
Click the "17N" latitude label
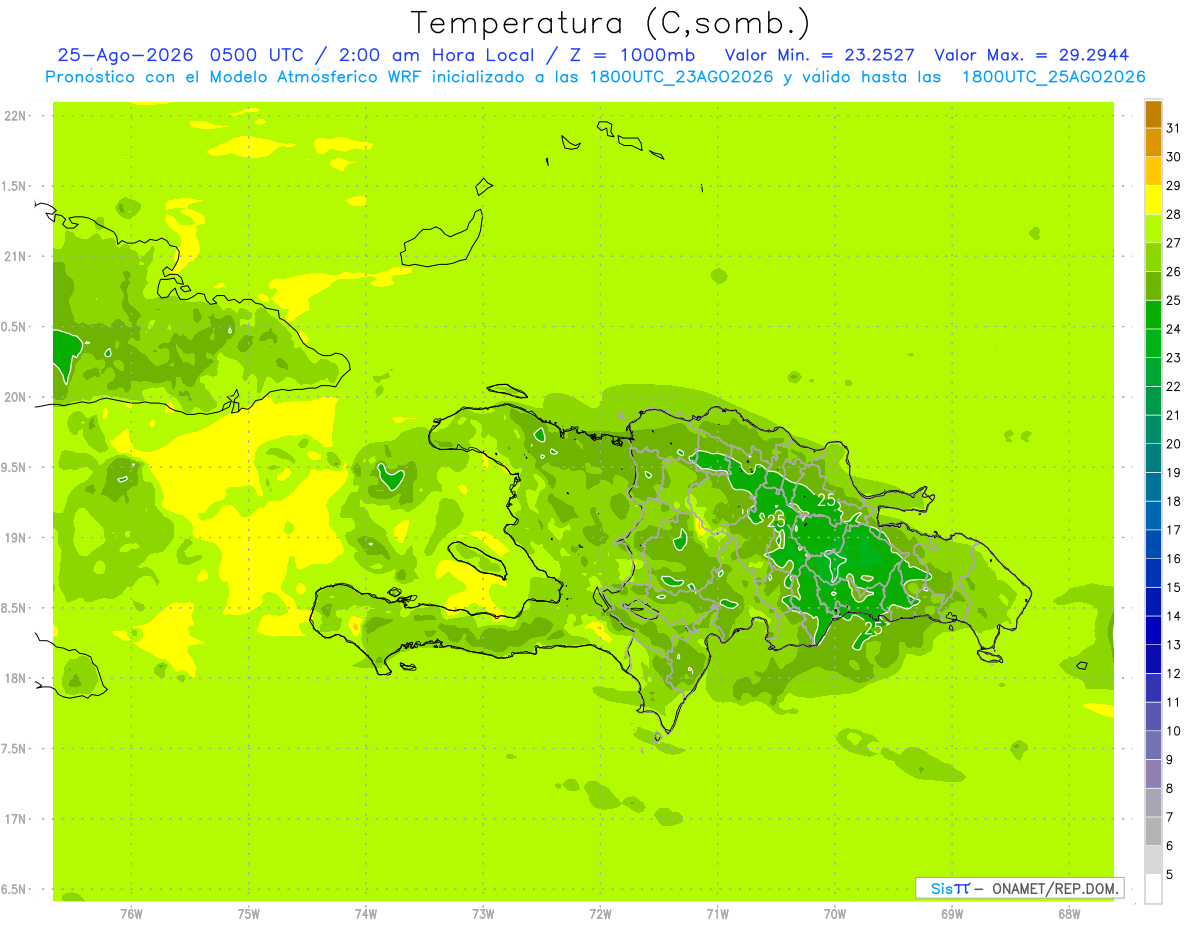coord(14,819)
